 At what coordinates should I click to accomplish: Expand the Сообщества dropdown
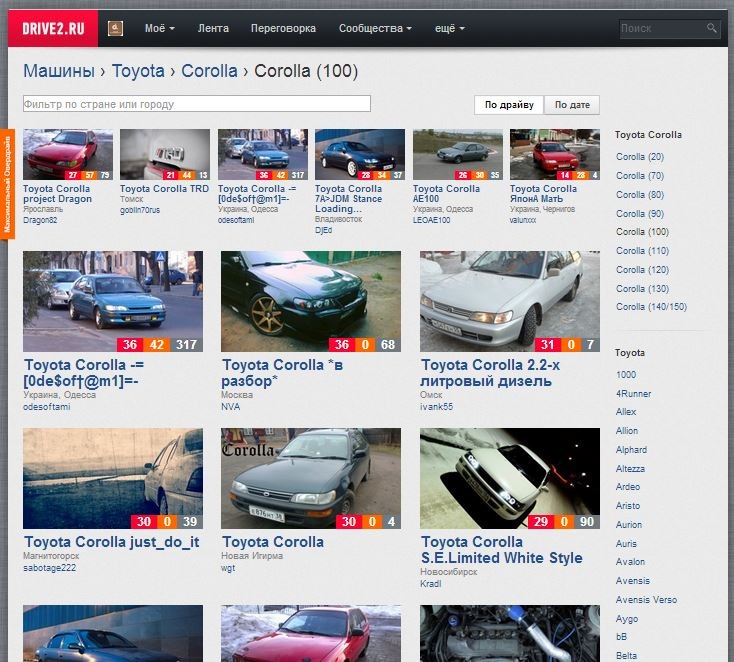[x=375, y=29]
